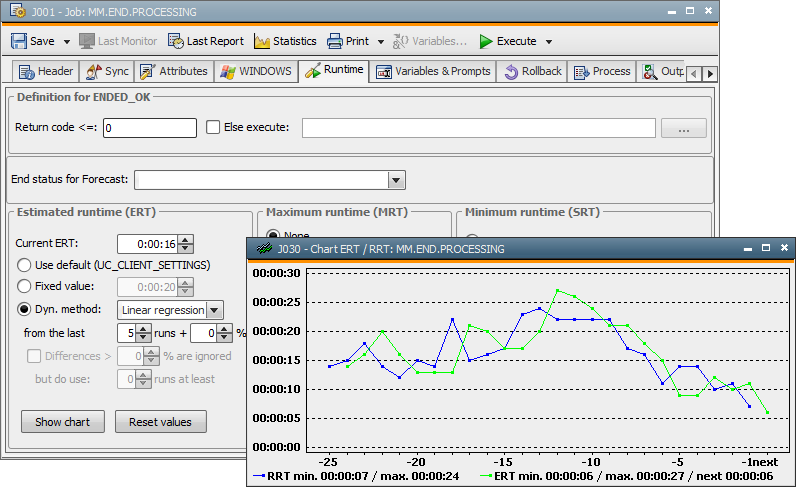
Task: Select Use default (UC_CLIENT_SETTINGS) option
Action: 24,265
